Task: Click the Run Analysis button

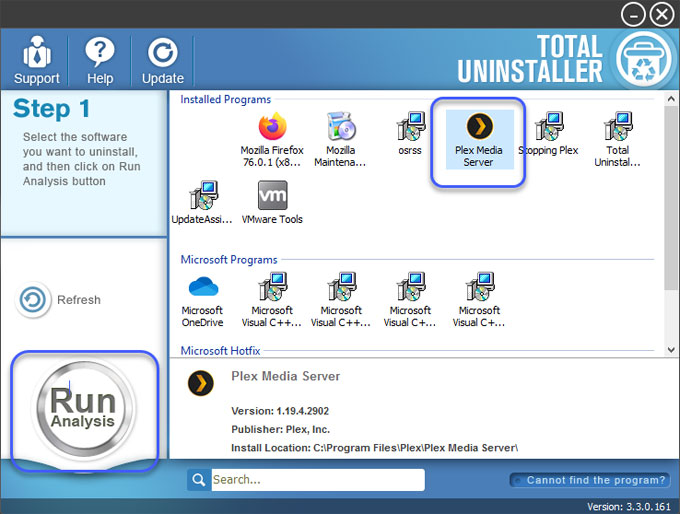Action: [83, 409]
